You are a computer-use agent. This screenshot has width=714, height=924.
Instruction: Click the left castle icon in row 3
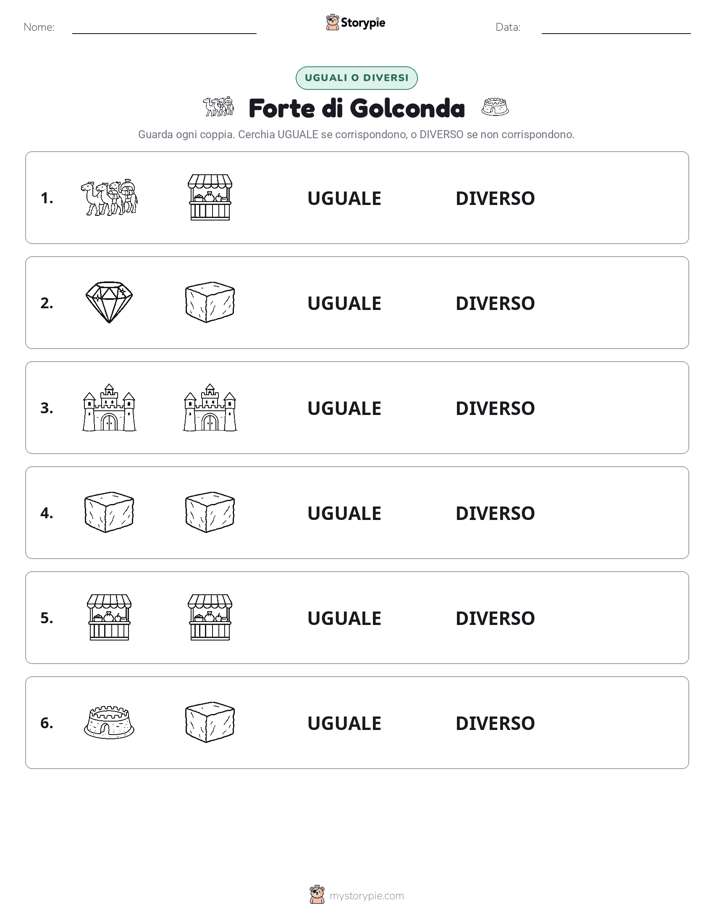[x=109, y=408]
